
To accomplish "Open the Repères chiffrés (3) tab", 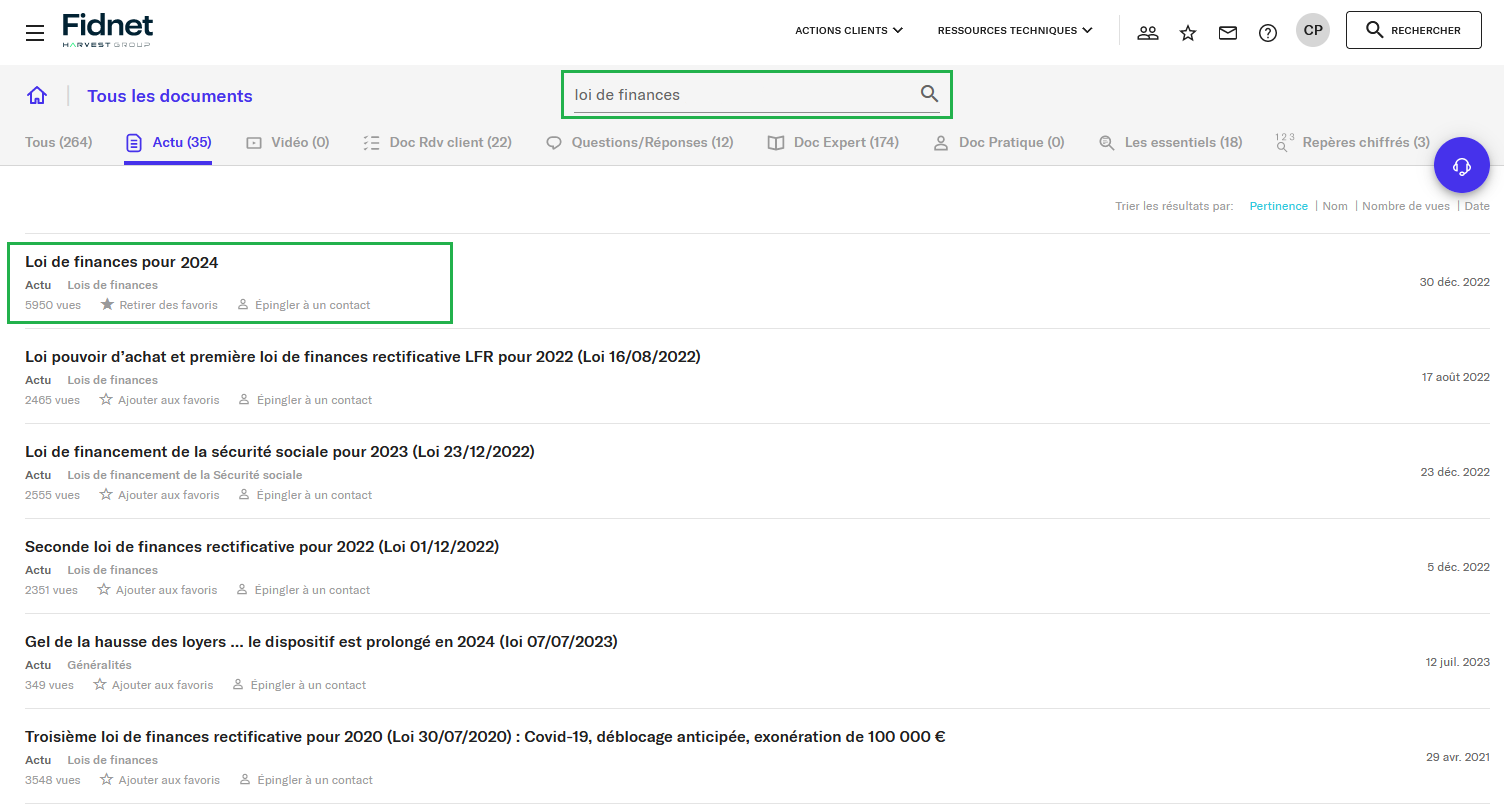I will click(1352, 143).
